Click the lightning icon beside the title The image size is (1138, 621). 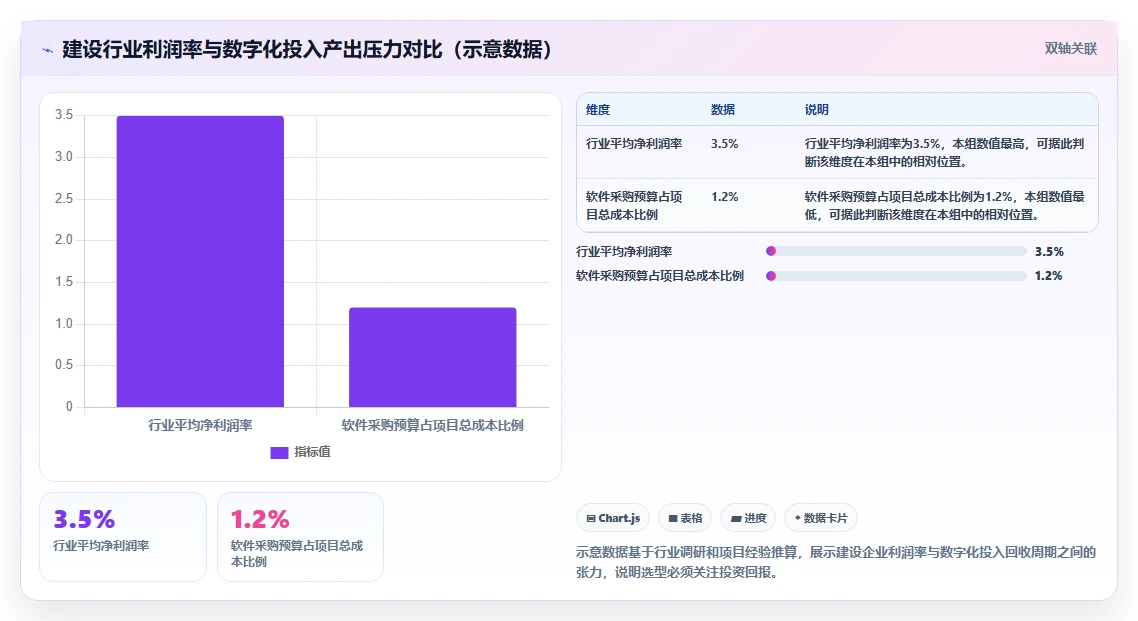(x=48, y=50)
